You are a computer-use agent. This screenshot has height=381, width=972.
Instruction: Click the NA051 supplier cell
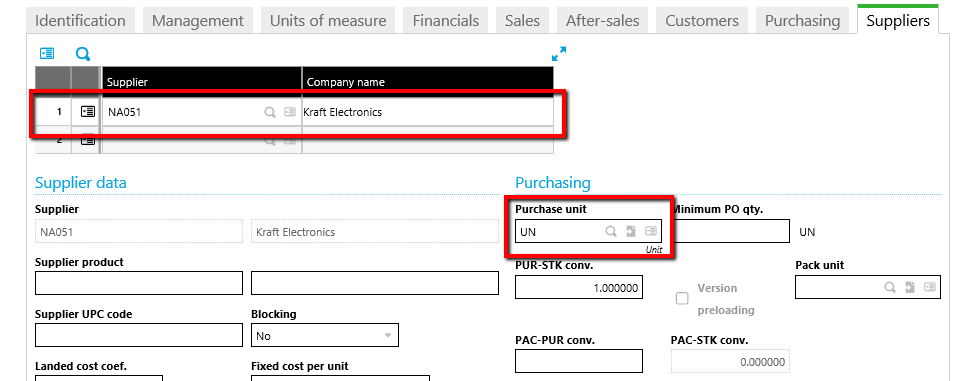click(x=202, y=112)
